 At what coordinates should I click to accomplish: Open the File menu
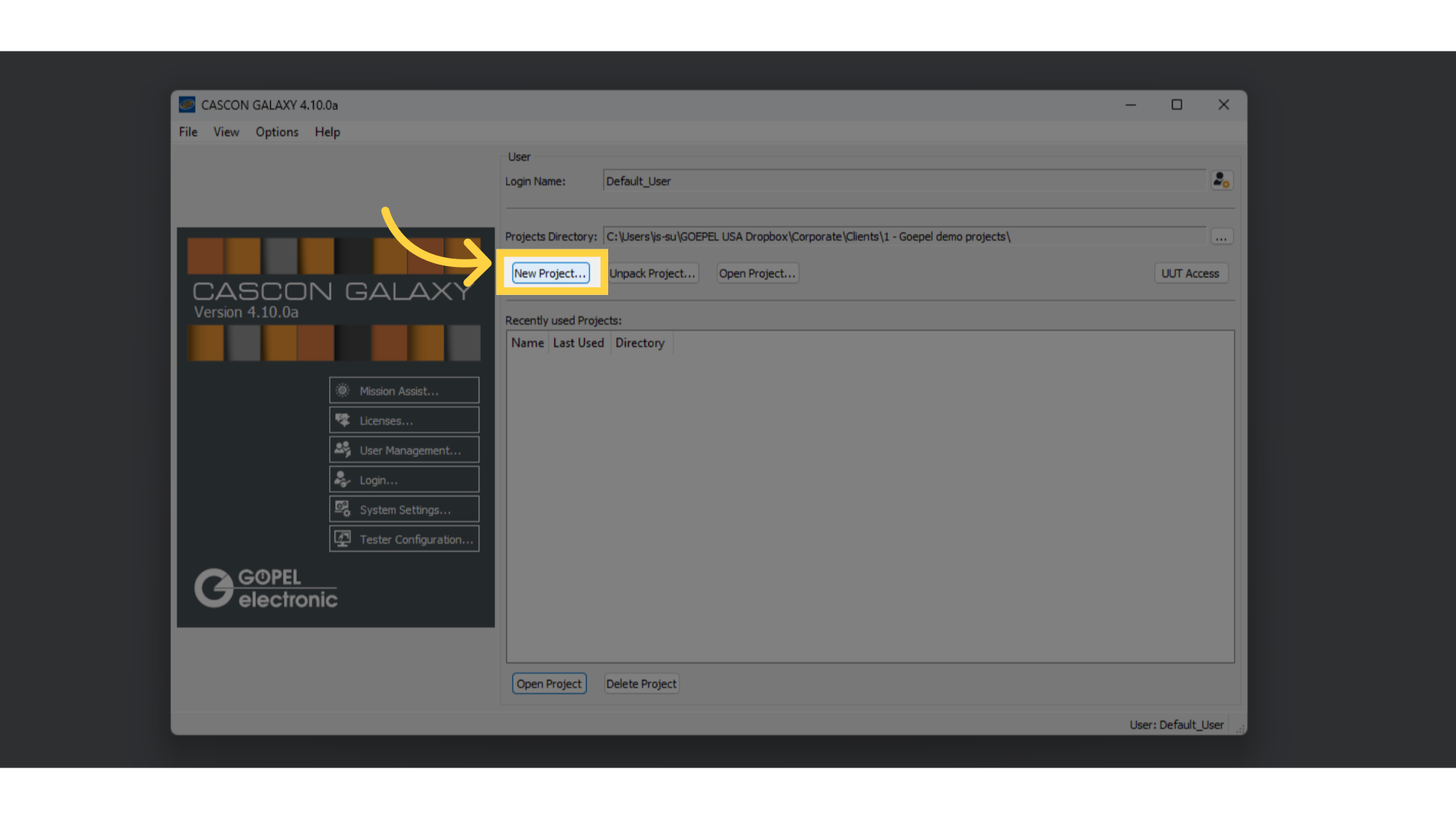[x=188, y=132]
